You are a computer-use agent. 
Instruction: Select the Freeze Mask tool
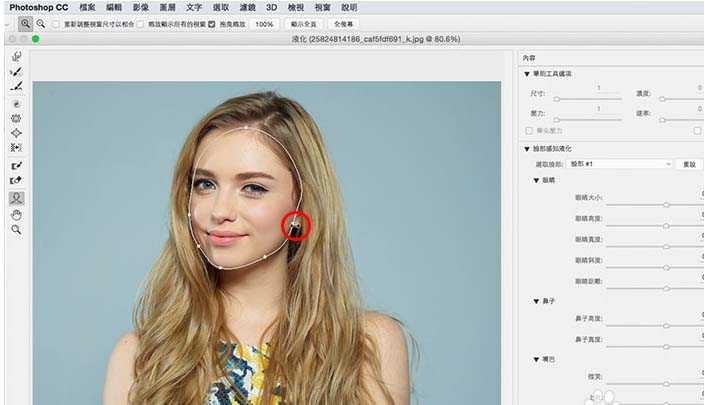point(17,165)
